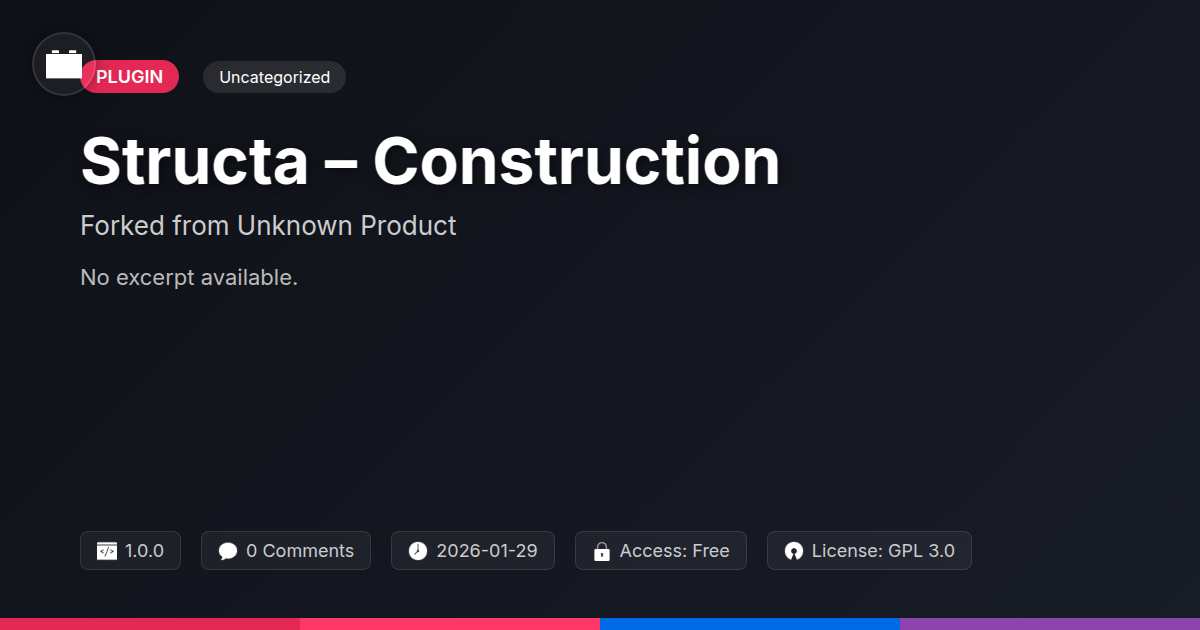This screenshot has height=630, width=1200.
Task: Click the 1.0.0 version badge
Action: 130,551
